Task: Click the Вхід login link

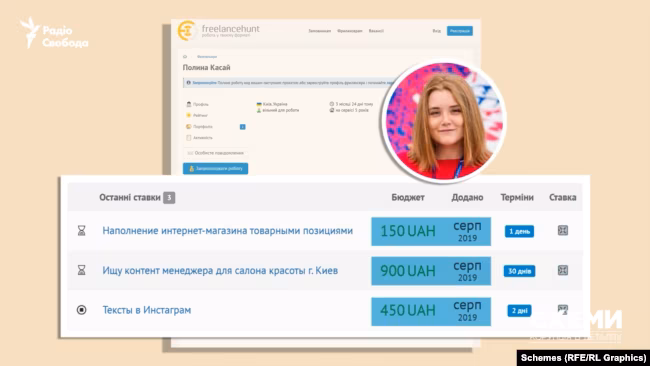Action: point(437,31)
